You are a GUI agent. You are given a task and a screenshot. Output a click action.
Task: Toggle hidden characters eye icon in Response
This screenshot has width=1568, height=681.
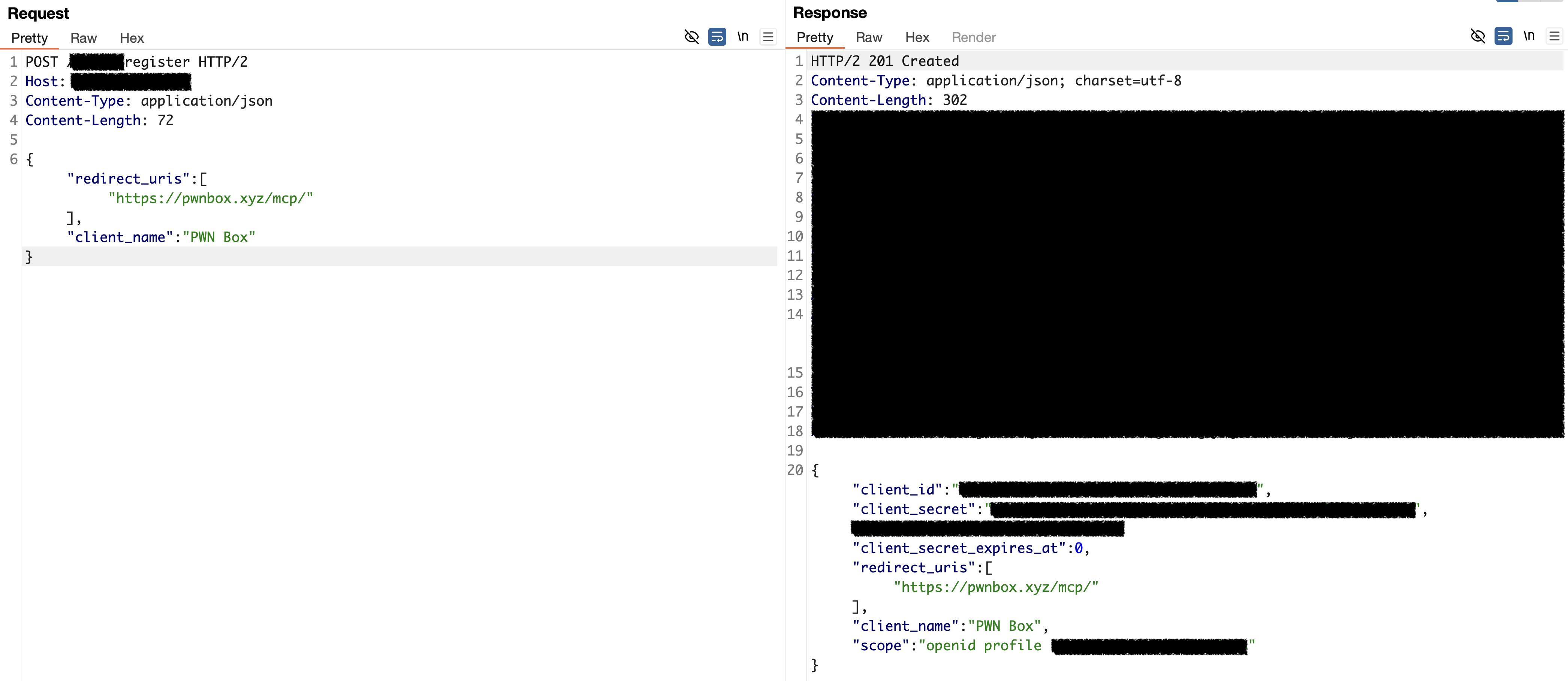(1477, 36)
